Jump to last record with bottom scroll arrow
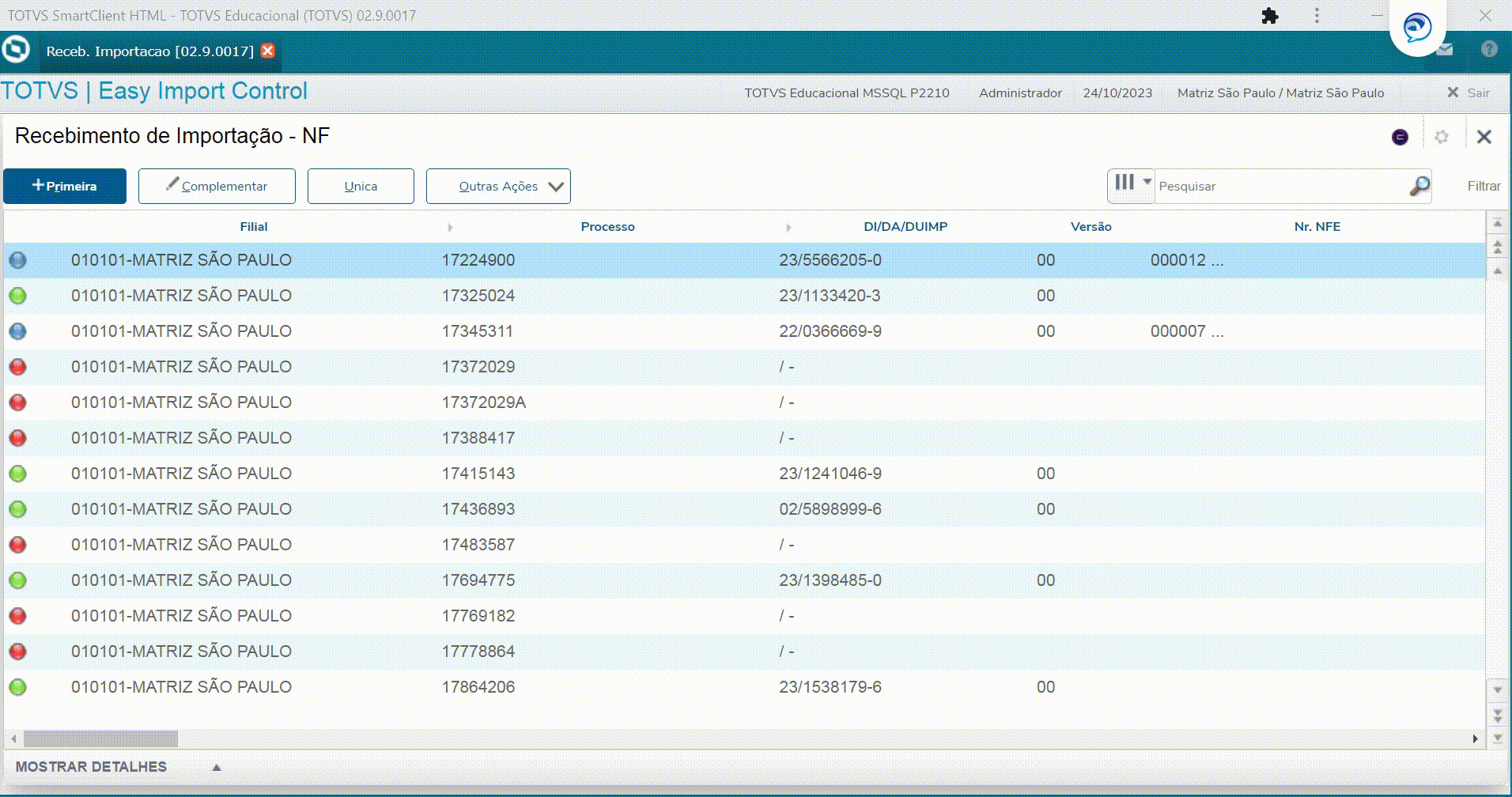This screenshot has width=1512, height=797. [1497, 738]
